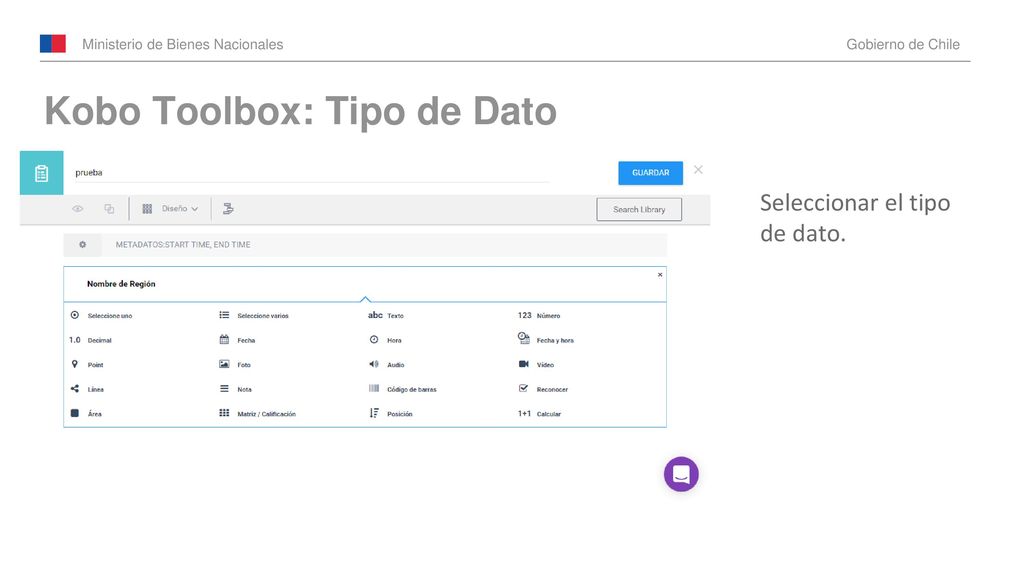This screenshot has width=1024, height=576.
Task: Close the form editor with the X
Action: coord(698,170)
